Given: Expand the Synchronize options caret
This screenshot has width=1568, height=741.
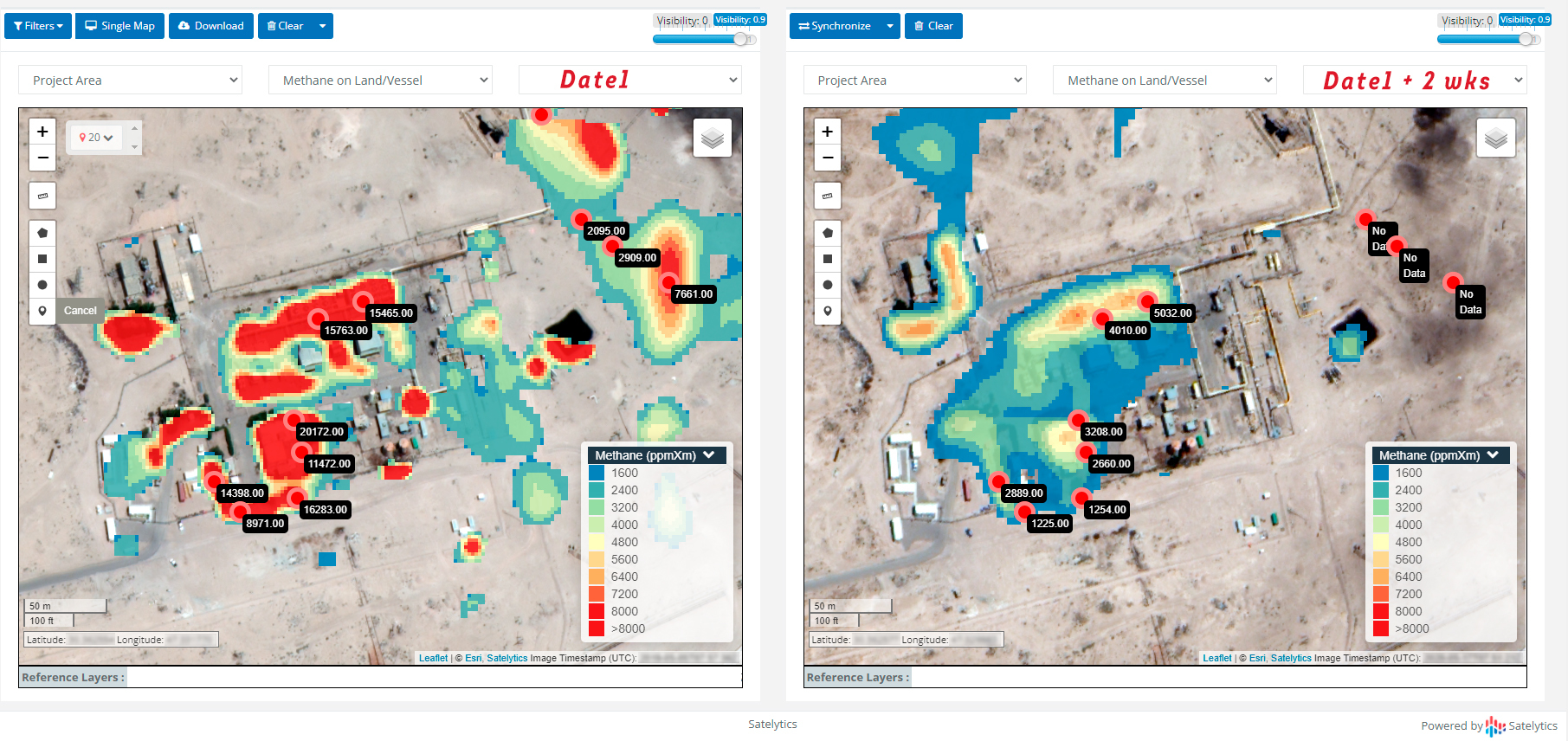Looking at the screenshot, I should click(x=890, y=26).
